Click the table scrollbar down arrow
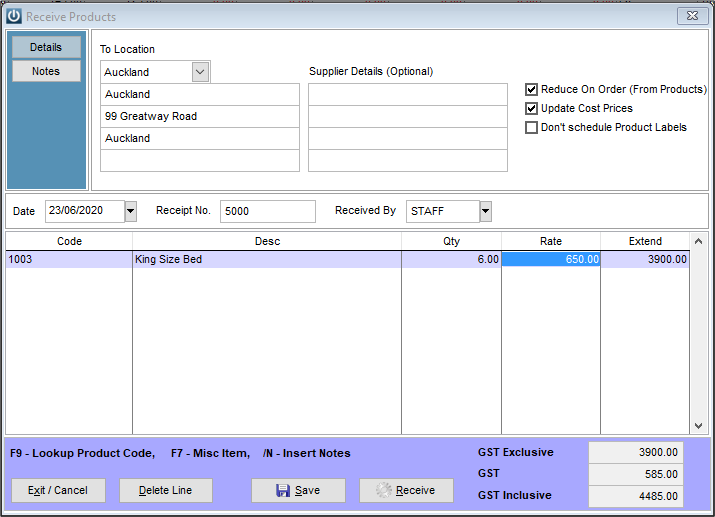The width and height of the screenshot is (715, 517). pos(698,426)
